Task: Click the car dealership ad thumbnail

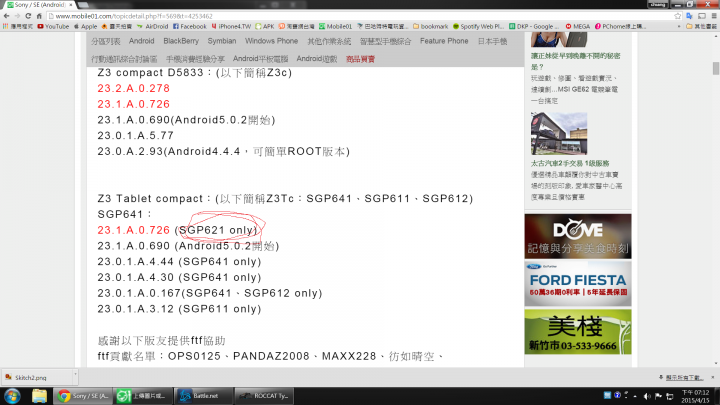Action: click(x=559, y=133)
